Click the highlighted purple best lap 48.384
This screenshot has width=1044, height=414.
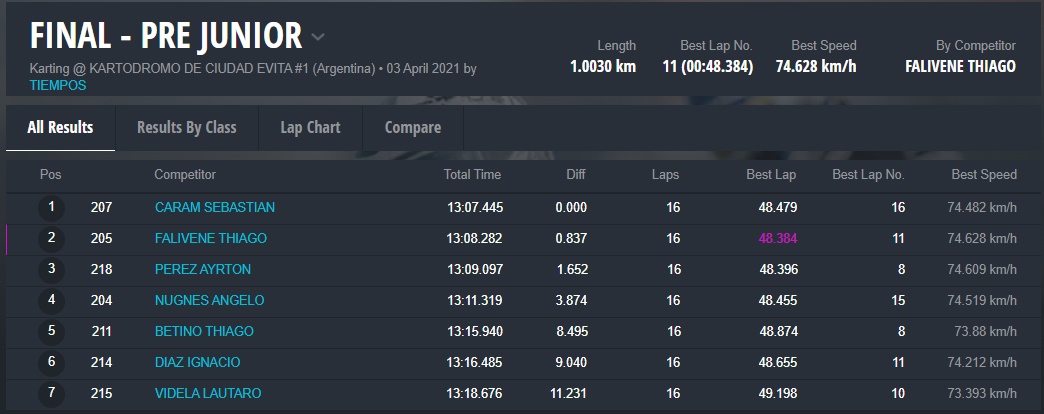[777, 238]
